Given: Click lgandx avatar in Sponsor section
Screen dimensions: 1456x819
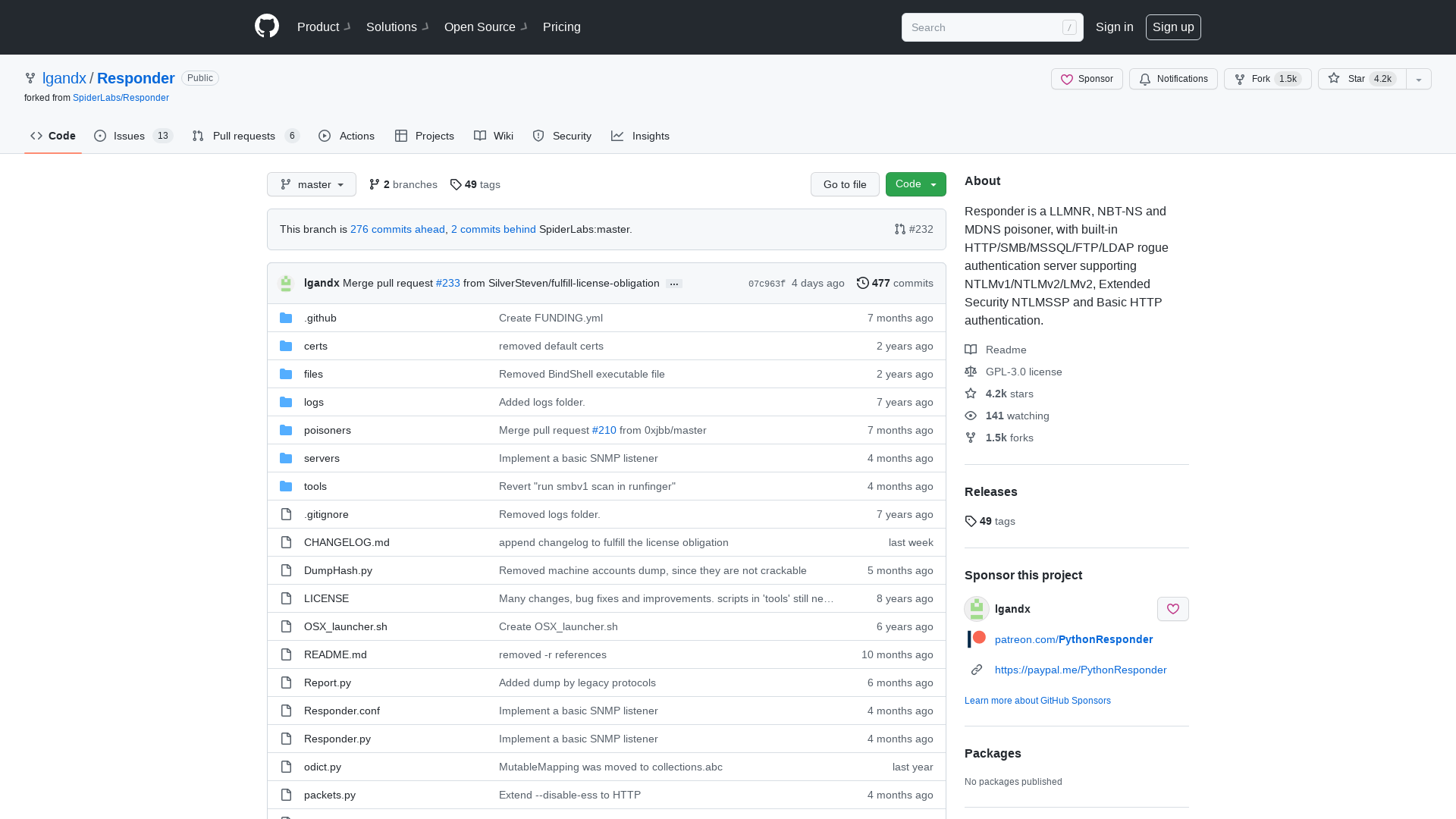Looking at the screenshot, I should 977,609.
